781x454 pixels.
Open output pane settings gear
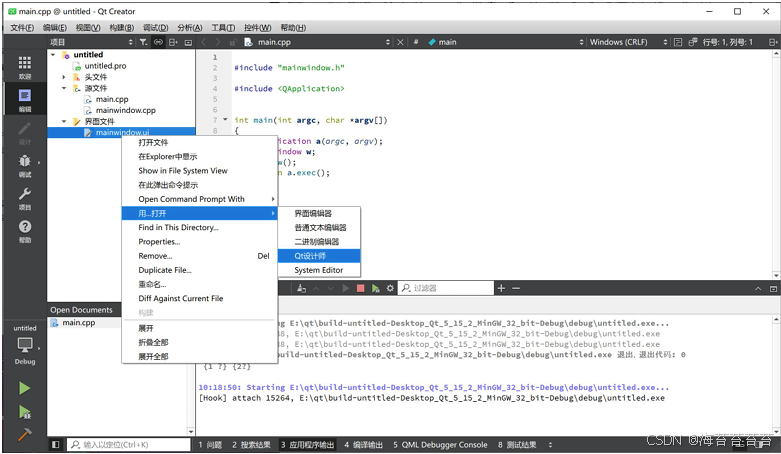click(x=390, y=288)
